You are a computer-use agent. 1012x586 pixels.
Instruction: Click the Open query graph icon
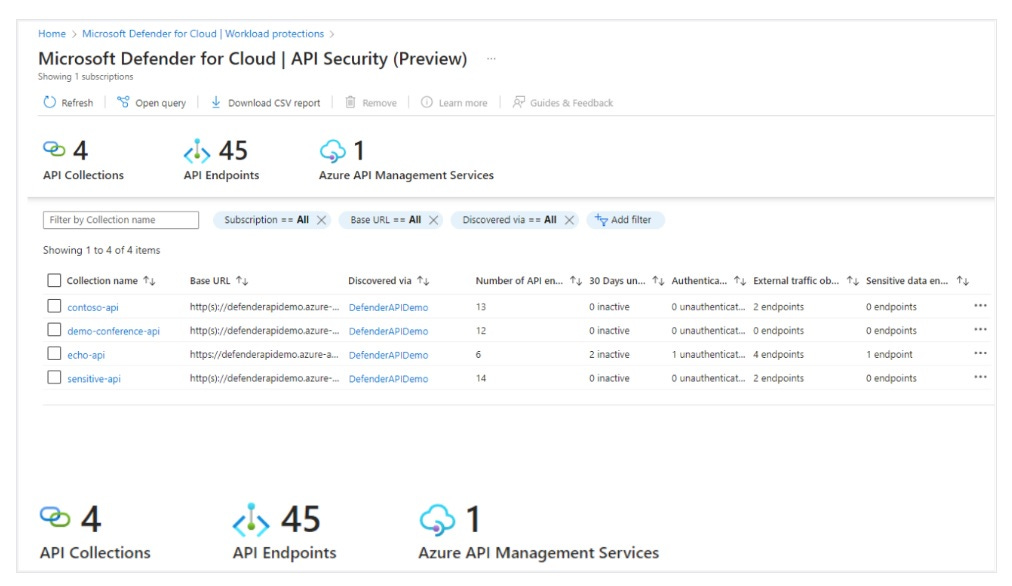[123, 102]
